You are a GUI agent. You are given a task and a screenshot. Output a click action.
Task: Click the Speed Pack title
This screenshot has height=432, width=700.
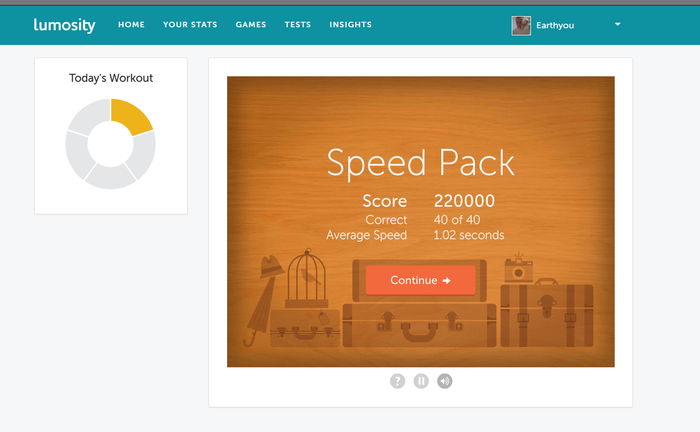tap(421, 164)
